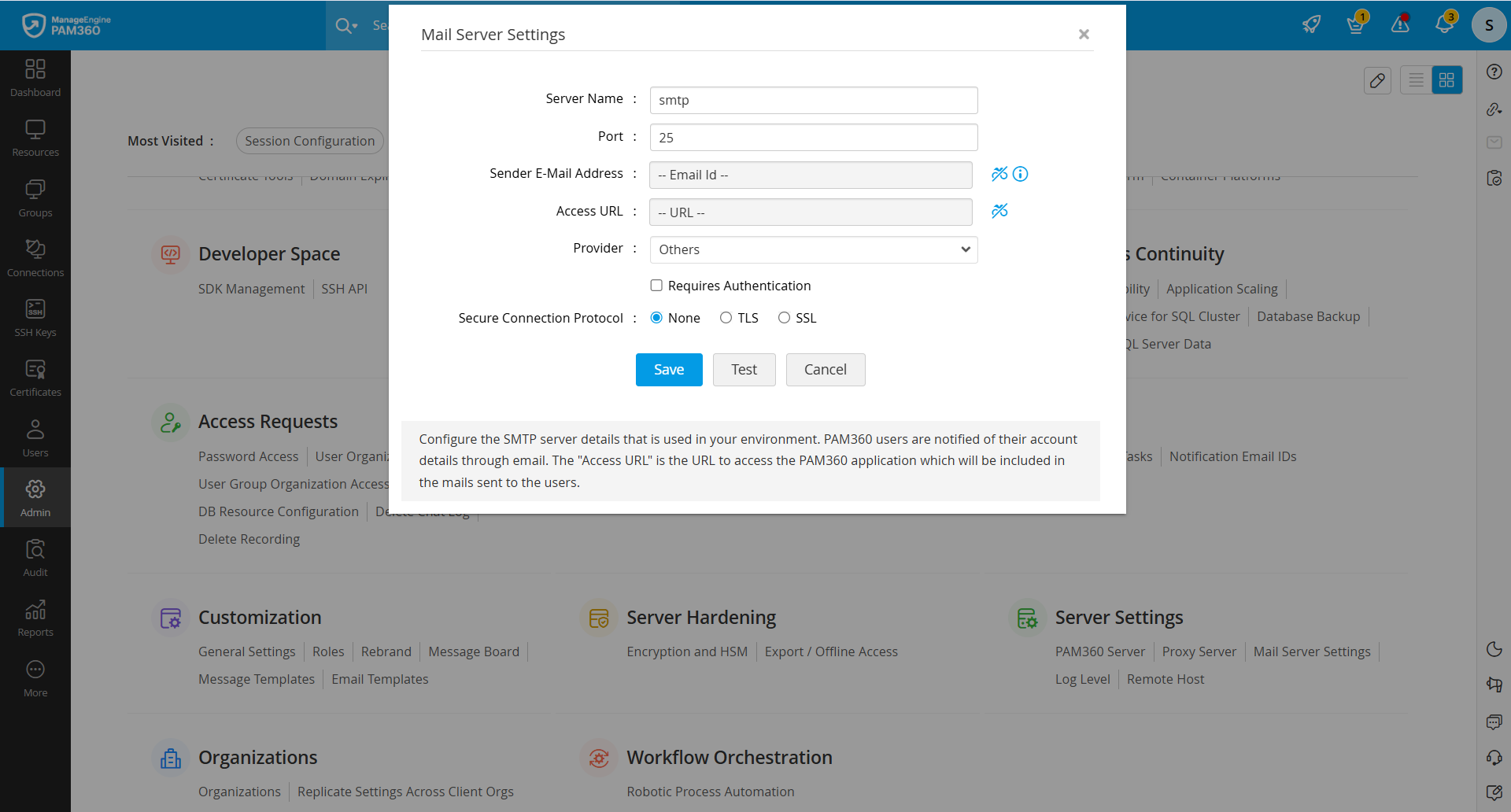The image size is (1511, 812).
Task: Go to the Audit section
Action: pyautogui.click(x=35, y=557)
